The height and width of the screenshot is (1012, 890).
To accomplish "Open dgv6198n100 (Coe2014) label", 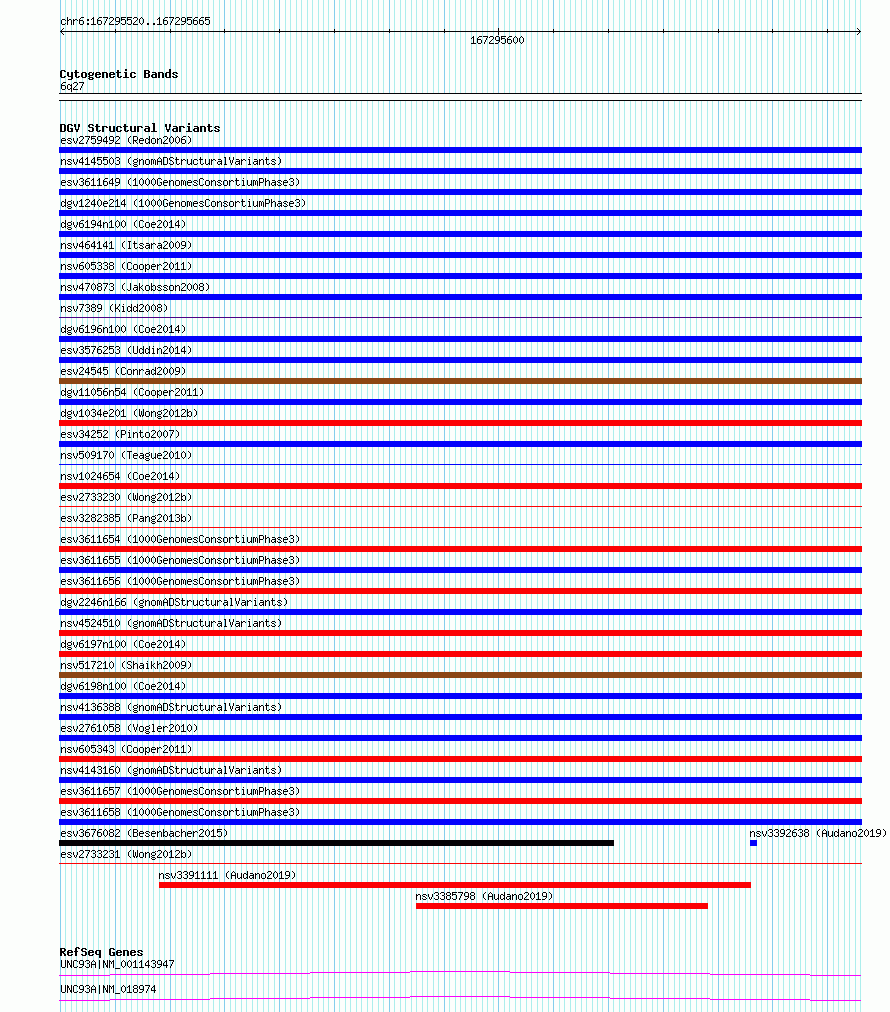I will point(123,685).
